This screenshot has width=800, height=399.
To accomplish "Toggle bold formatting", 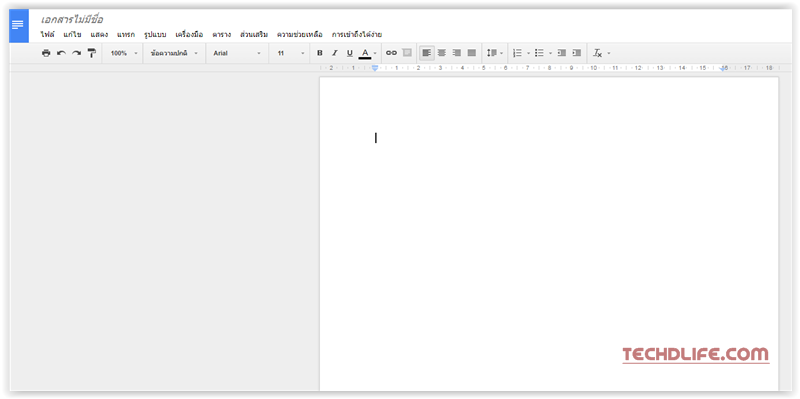I will (320, 53).
